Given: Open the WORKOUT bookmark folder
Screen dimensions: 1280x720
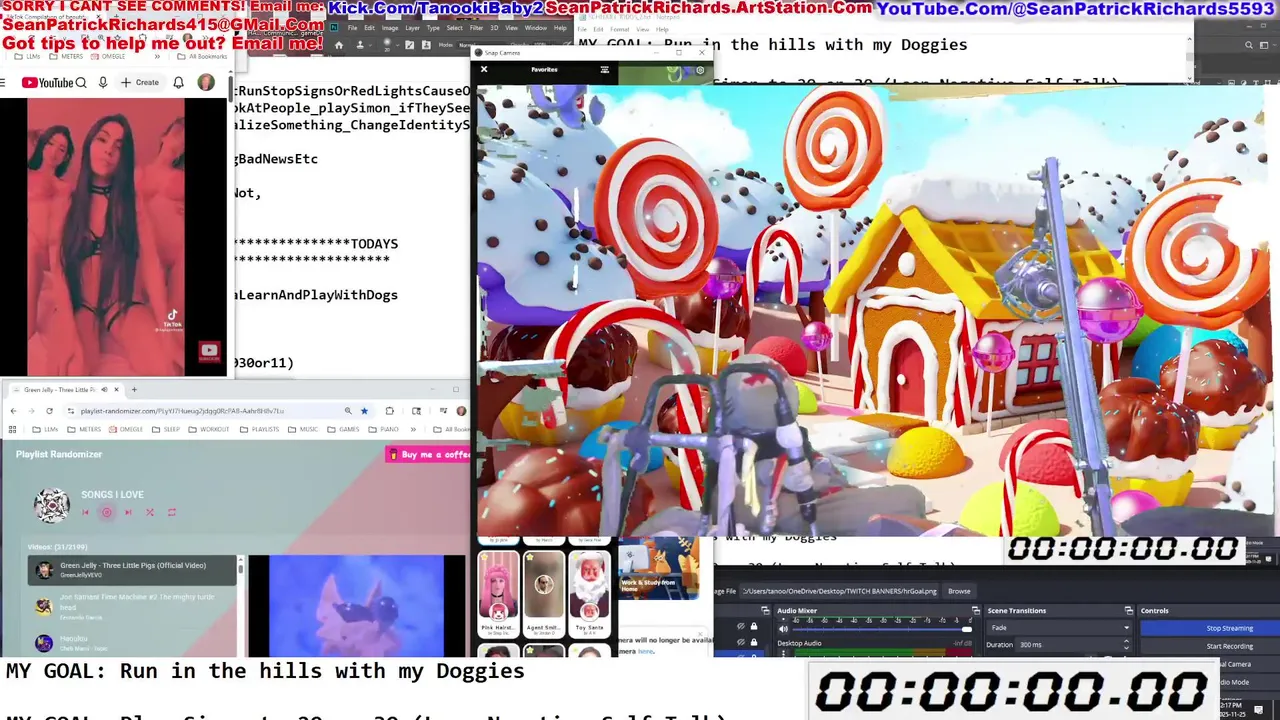Looking at the screenshot, I should [209, 429].
